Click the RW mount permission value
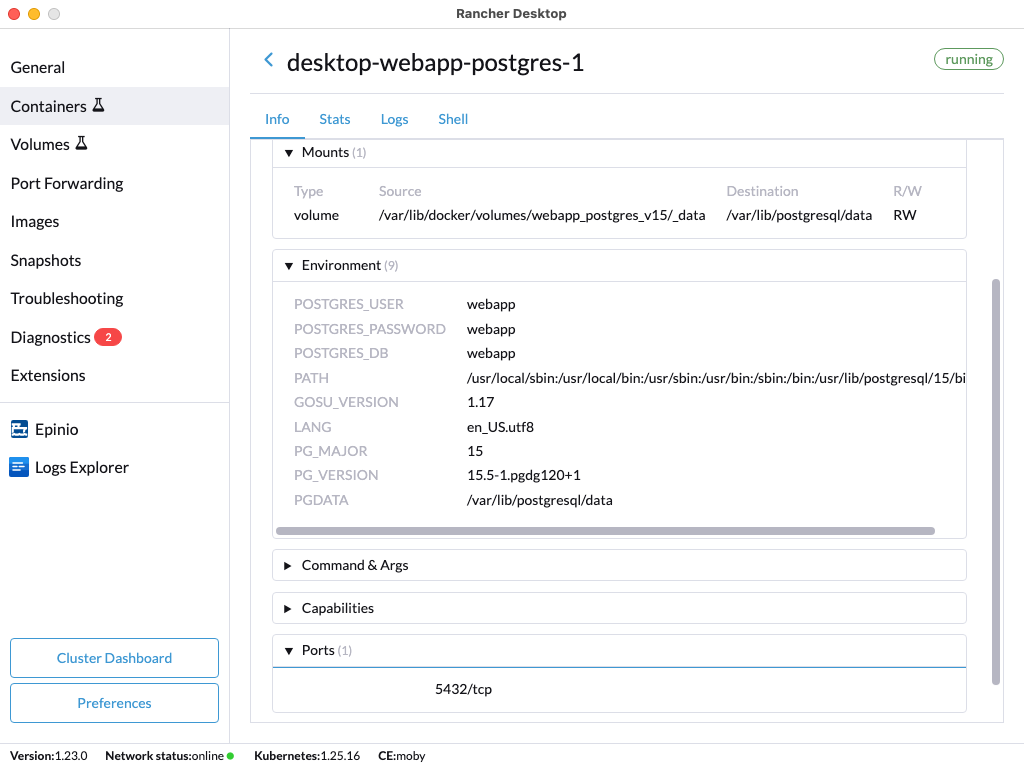This screenshot has width=1024, height=768. pos(904,216)
